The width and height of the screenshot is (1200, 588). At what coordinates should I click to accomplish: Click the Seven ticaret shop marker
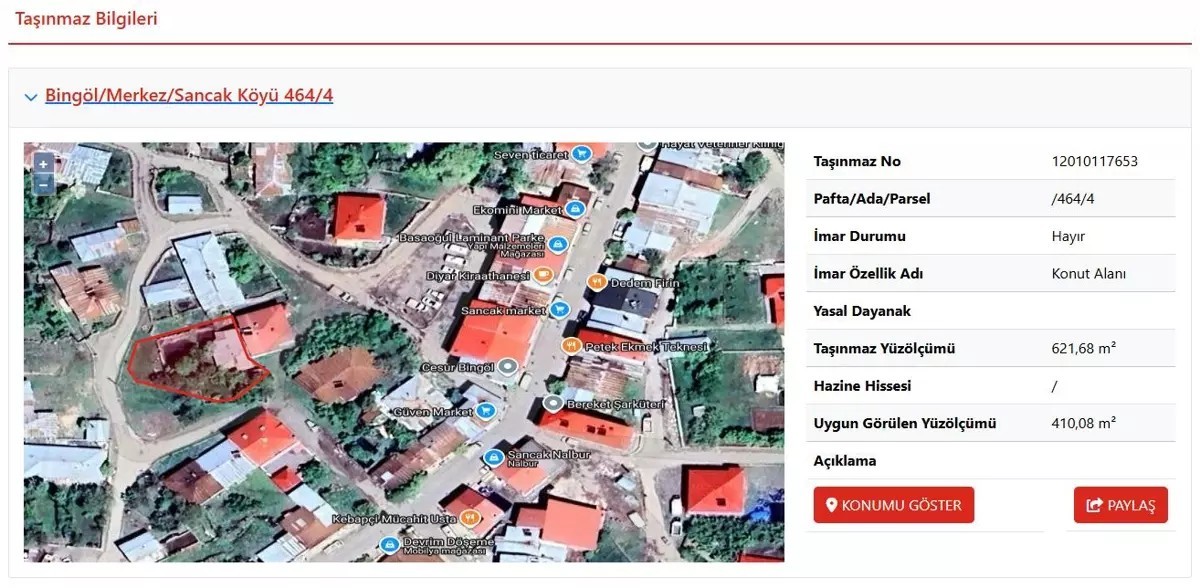580,154
